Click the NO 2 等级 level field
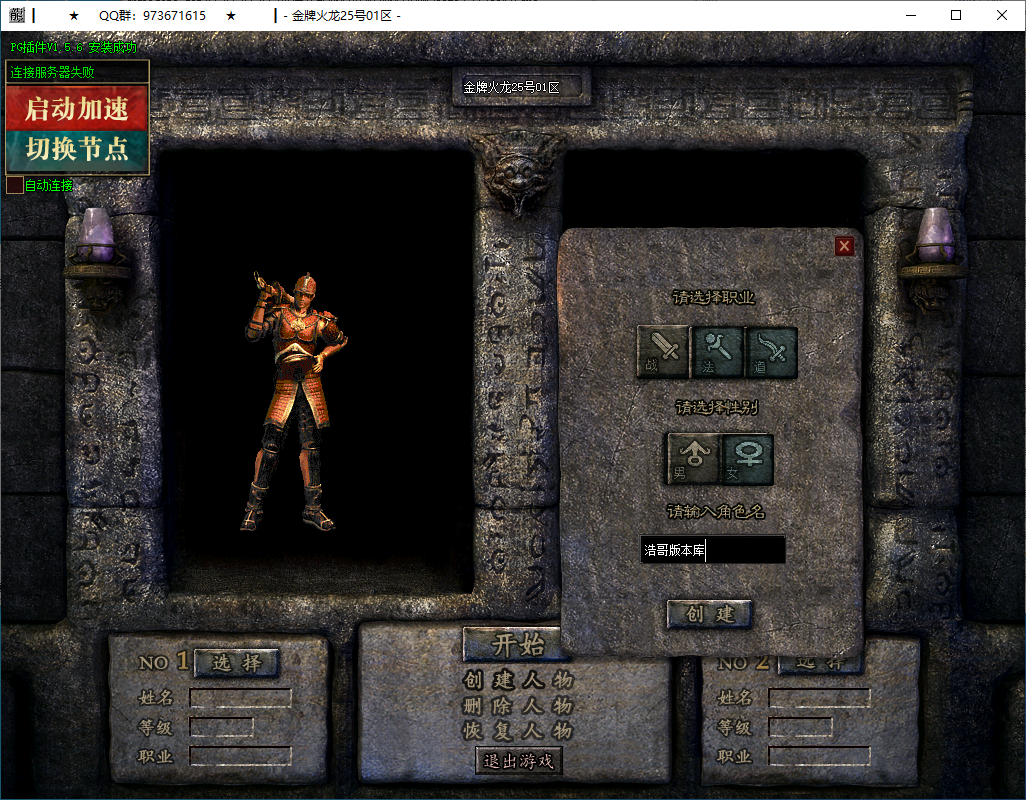Image resolution: width=1026 pixels, height=800 pixels. point(800,727)
